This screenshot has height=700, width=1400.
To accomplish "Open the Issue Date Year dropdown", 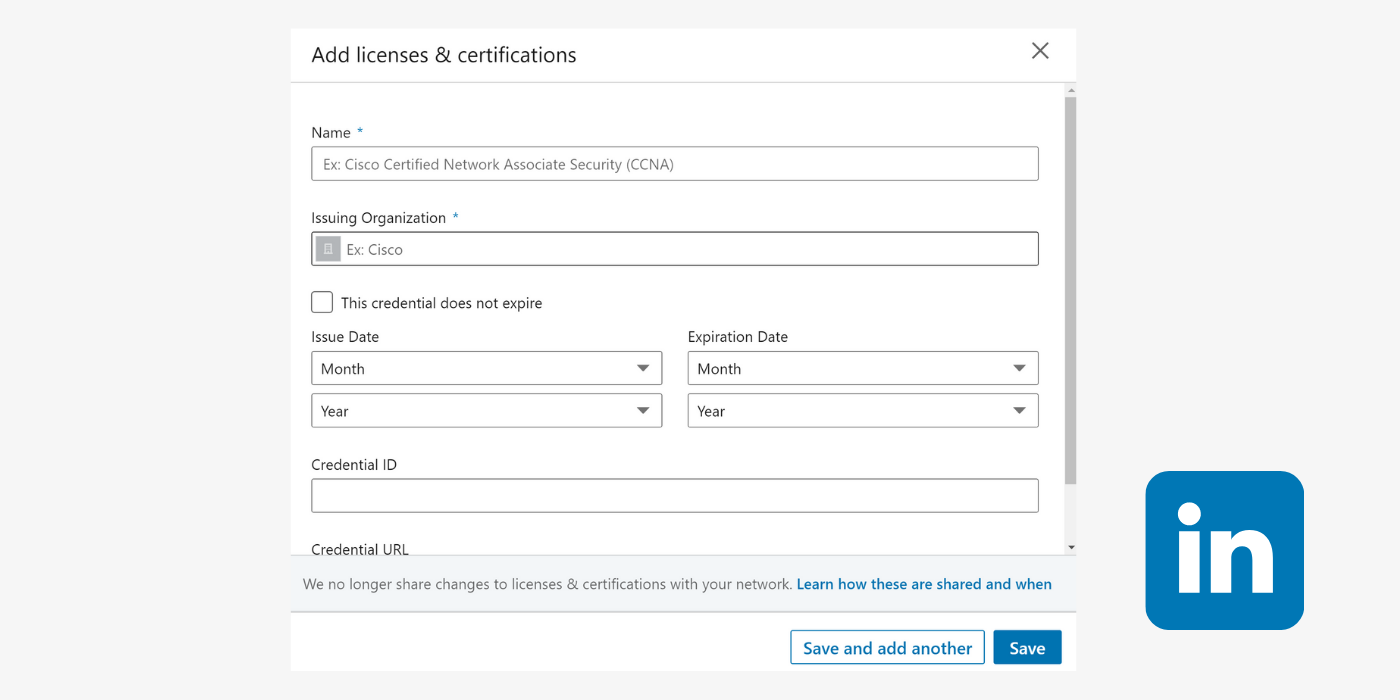I will 486,411.
